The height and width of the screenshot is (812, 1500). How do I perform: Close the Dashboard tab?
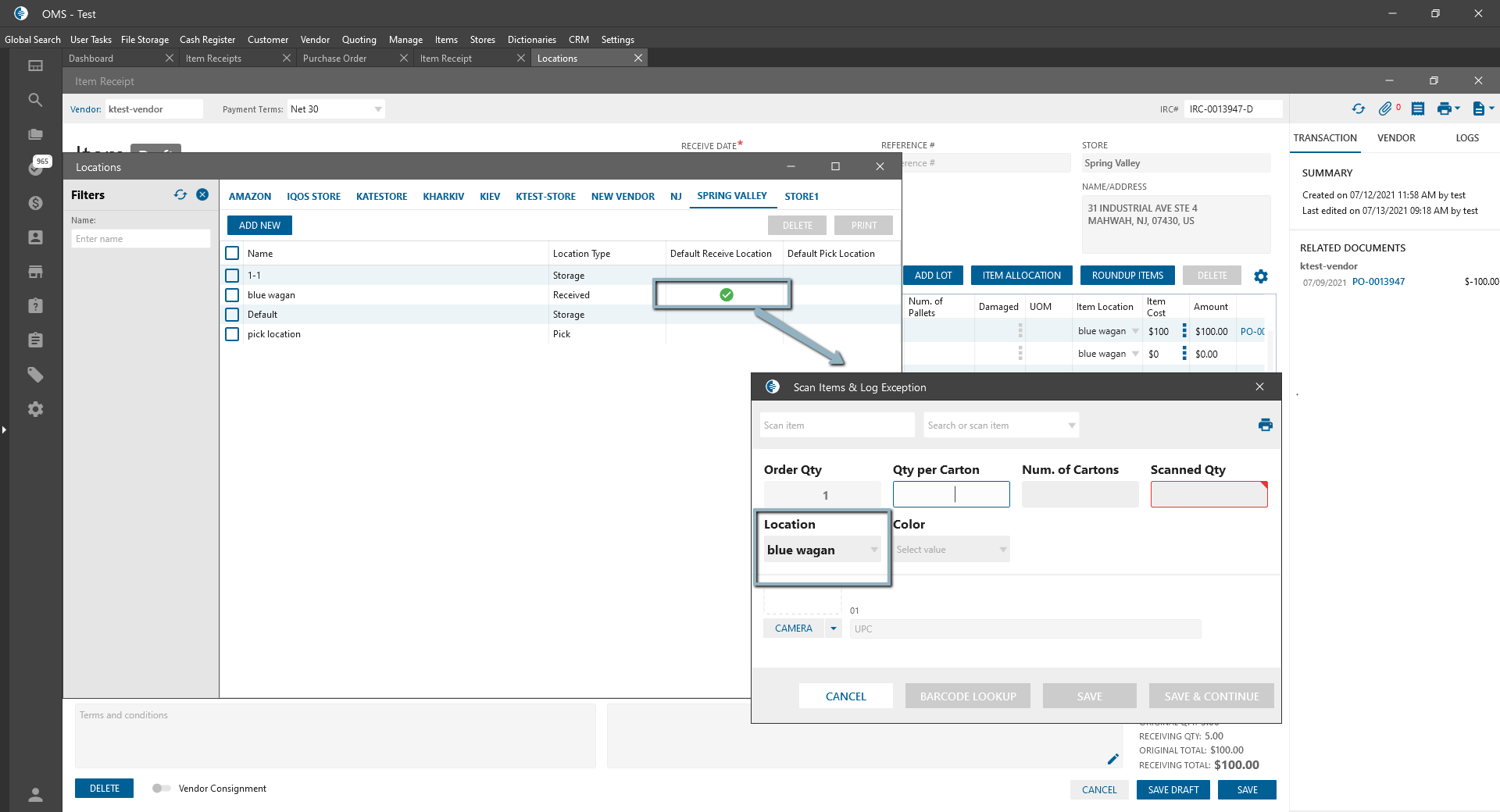170,59
